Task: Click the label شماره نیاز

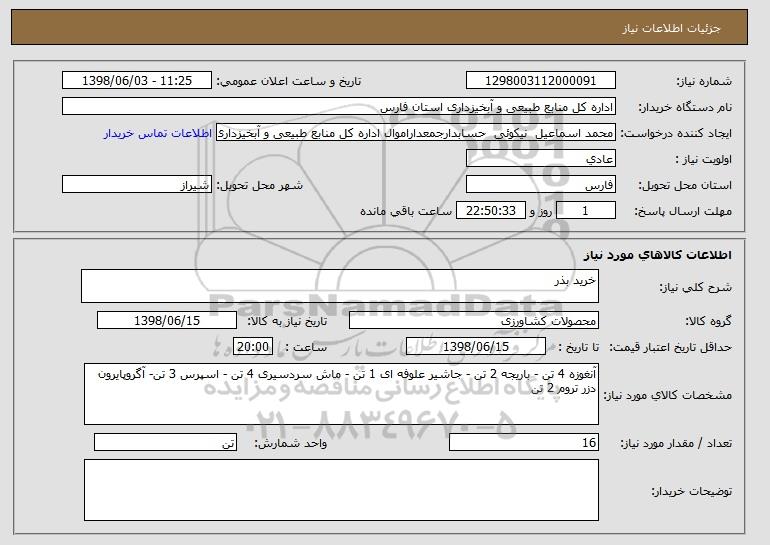Action: pyautogui.click(x=704, y=81)
